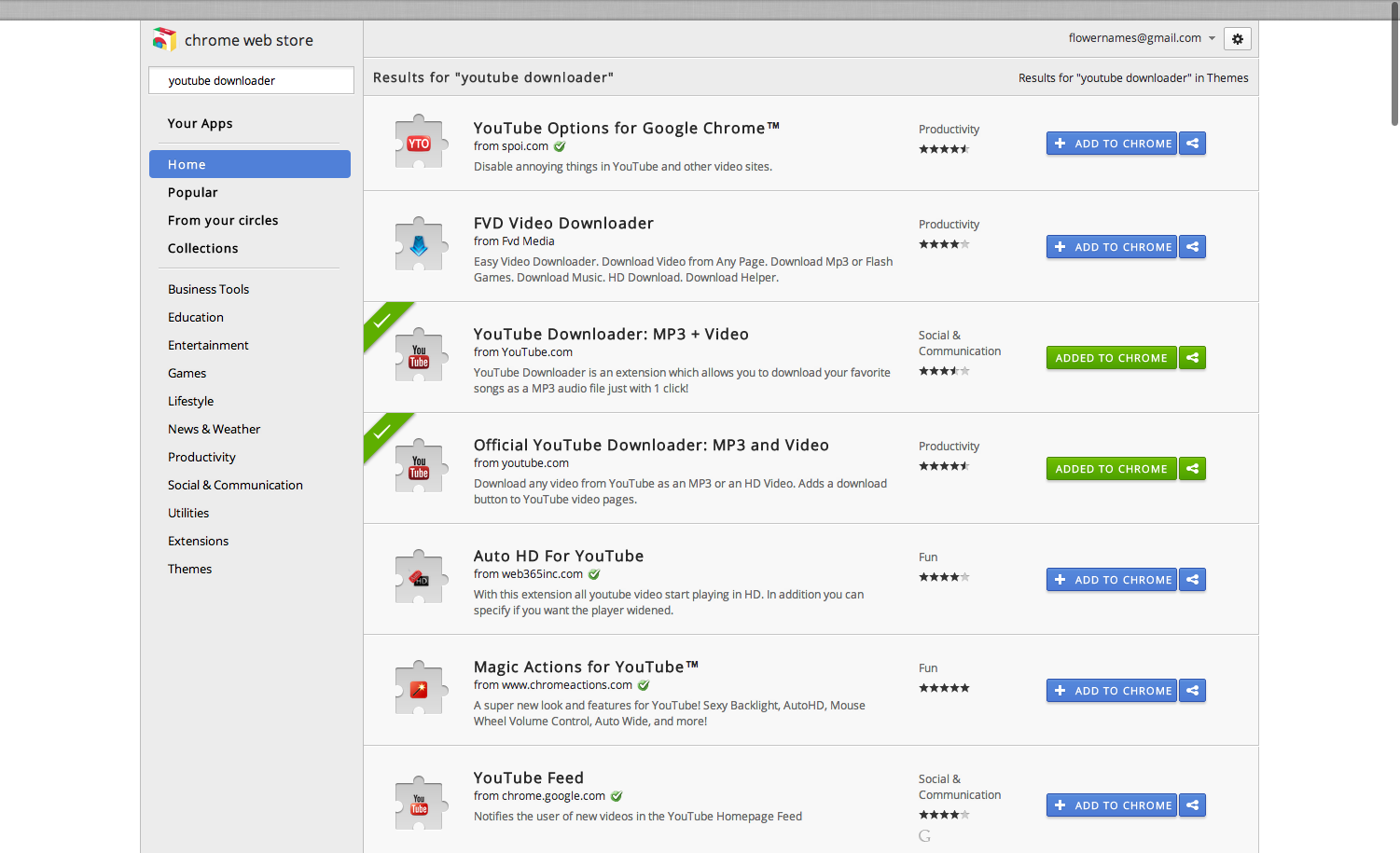Open the flowernames@gmail.com account dropdown
This screenshot has width=1400, height=853.
coord(1142,38)
